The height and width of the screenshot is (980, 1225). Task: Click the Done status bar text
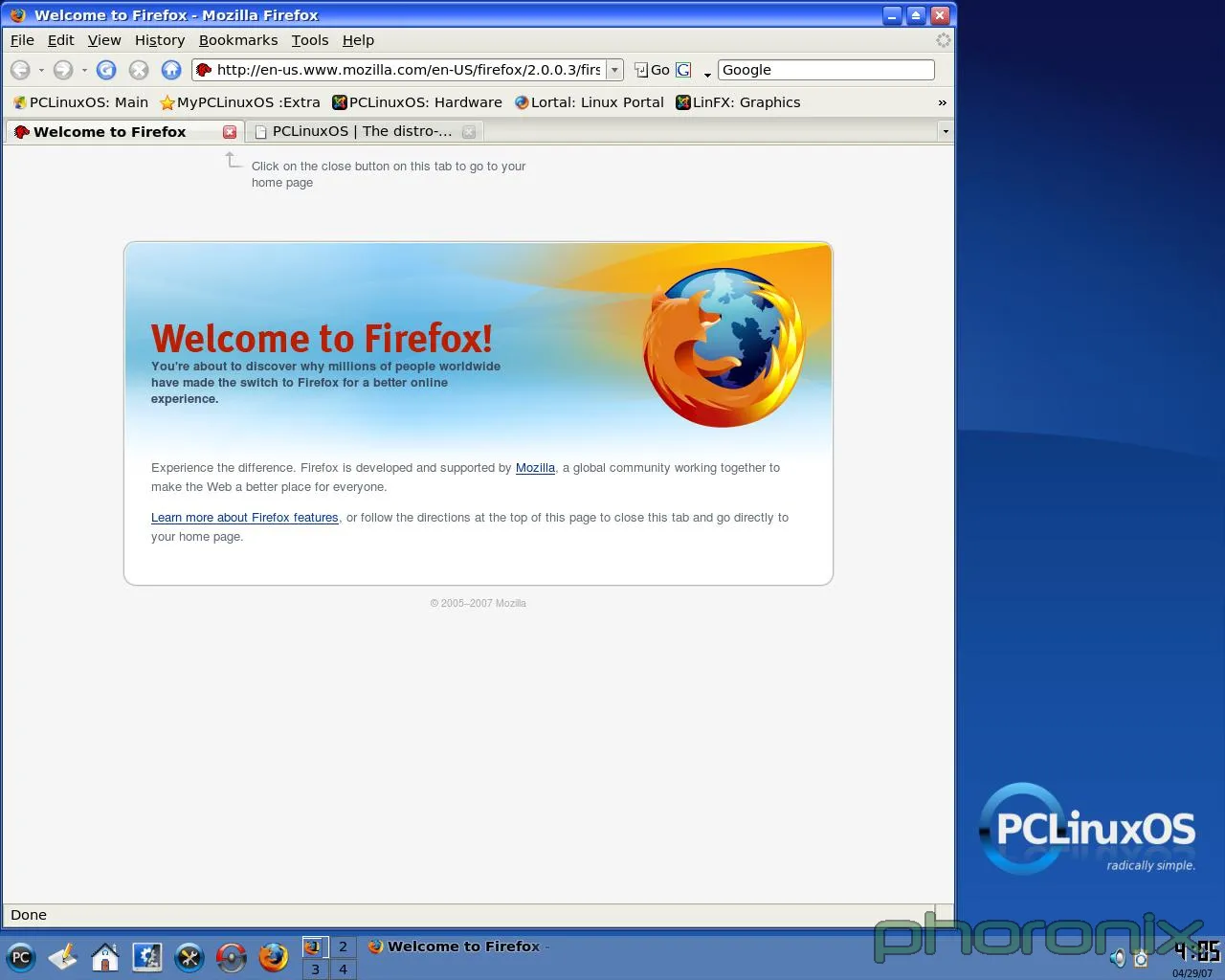pos(29,915)
